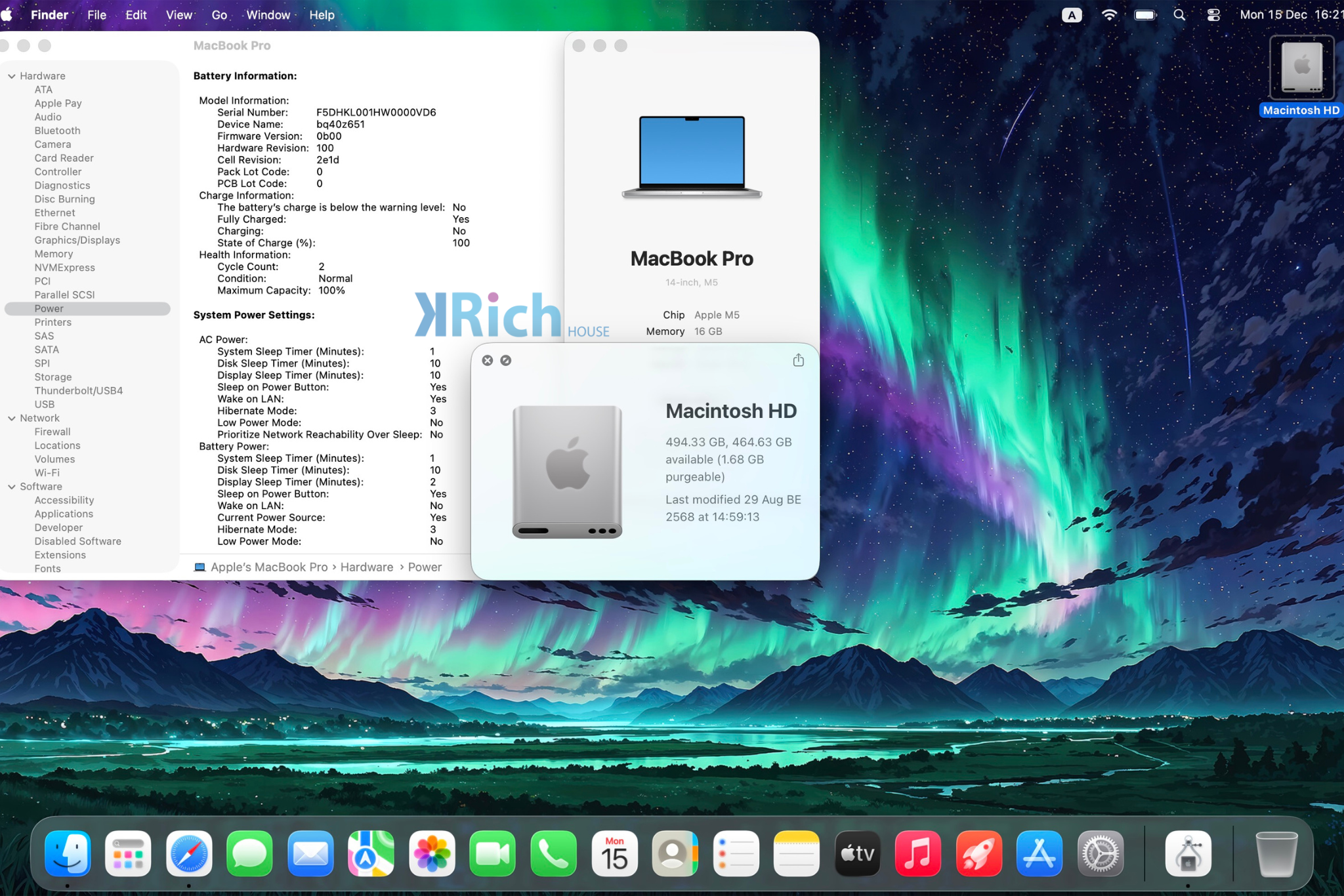Select Bluetooth in the Hardware list
Viewport: 1344px width, 896px height.
pyautogui.click(x=57, y=131)
